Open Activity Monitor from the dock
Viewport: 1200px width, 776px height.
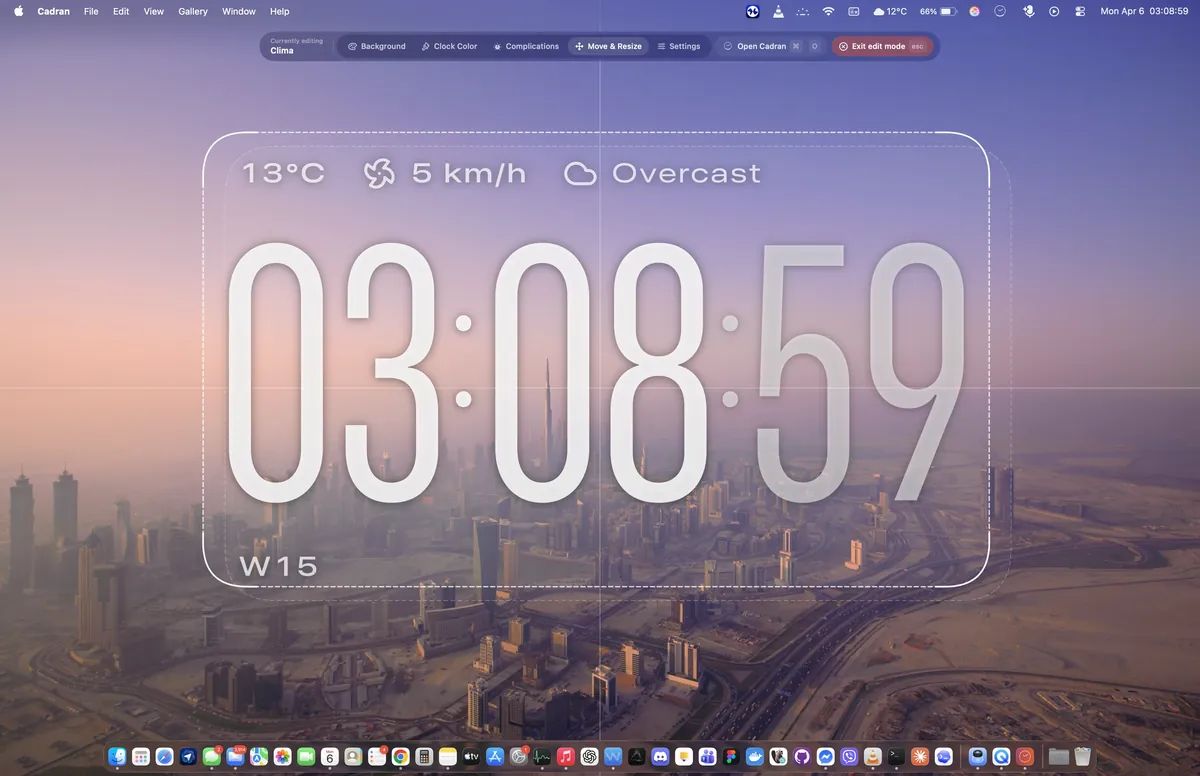(x=542, y=757)
